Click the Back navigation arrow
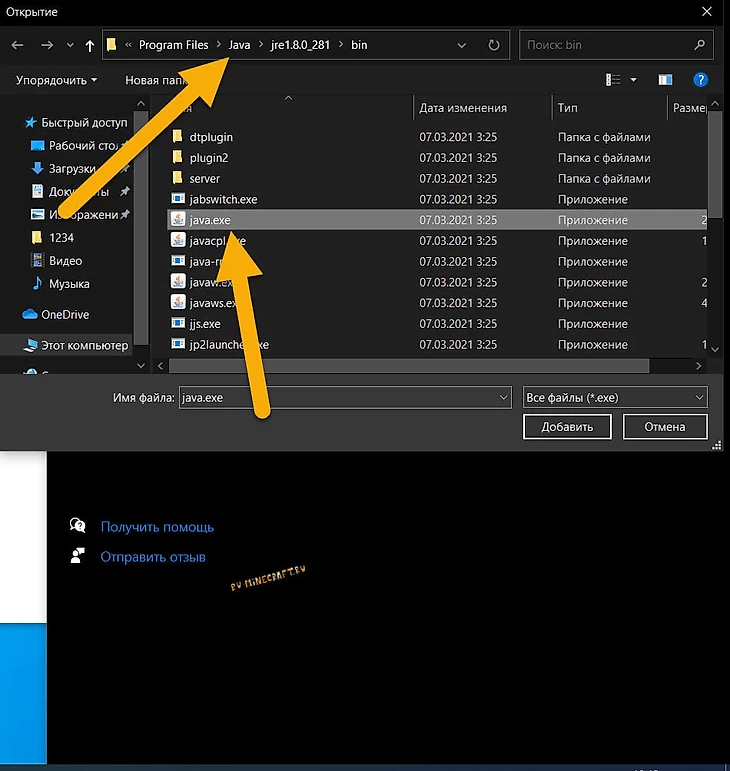Image resolution: width=730 pixels, height=771 pixels. (x=17, y=45)
